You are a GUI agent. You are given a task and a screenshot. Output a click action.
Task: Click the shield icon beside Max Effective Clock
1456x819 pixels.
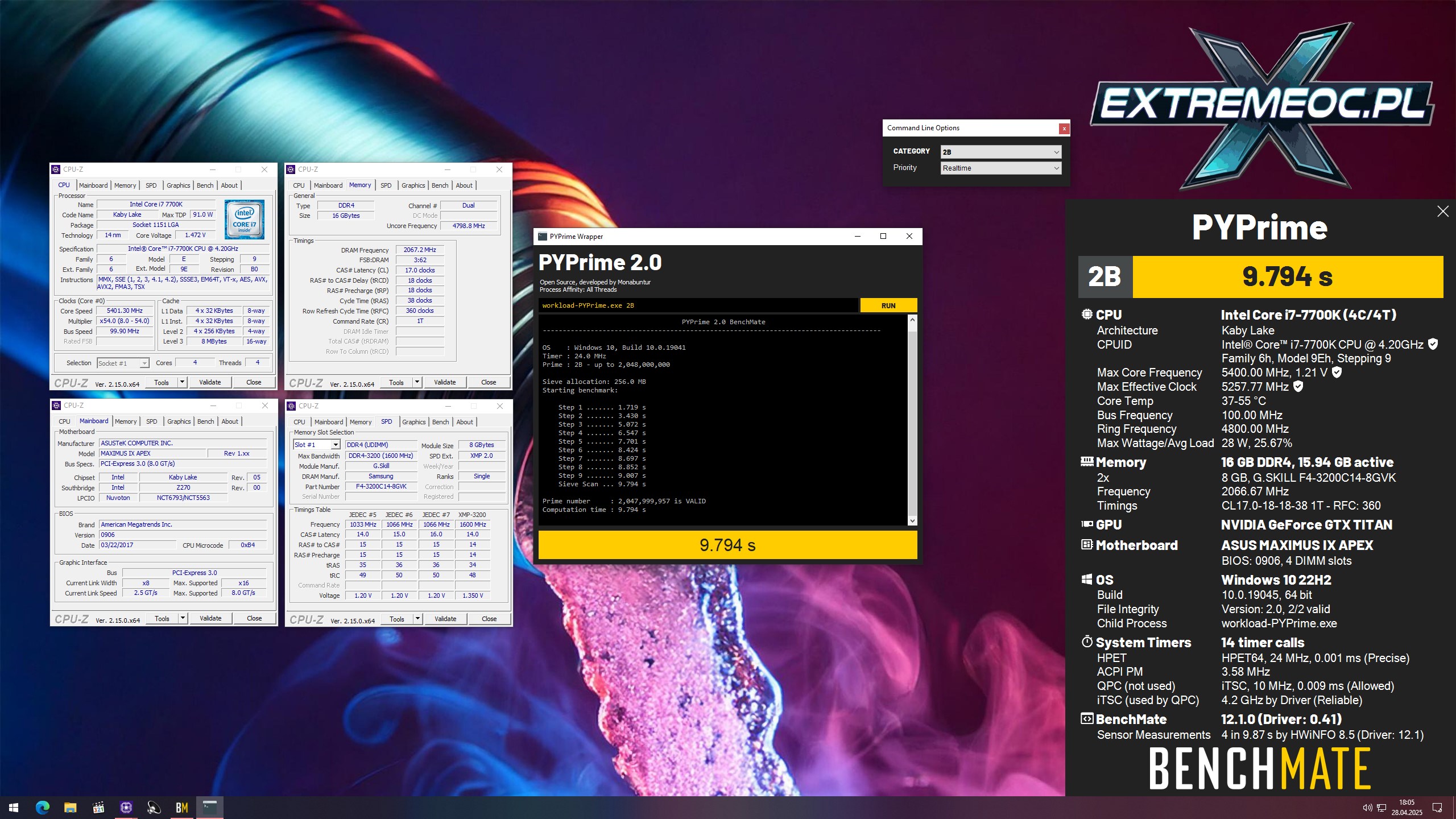click(1298, 386)
